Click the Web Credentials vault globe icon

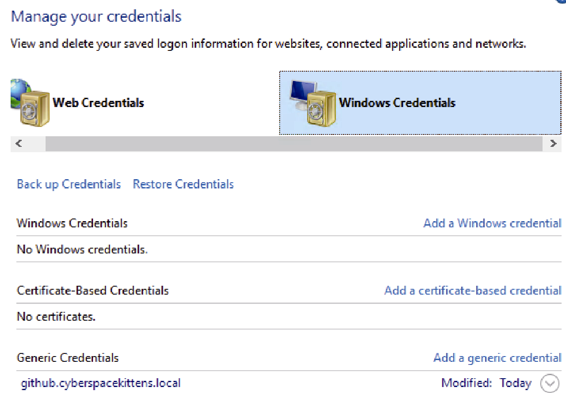point(30,103)
